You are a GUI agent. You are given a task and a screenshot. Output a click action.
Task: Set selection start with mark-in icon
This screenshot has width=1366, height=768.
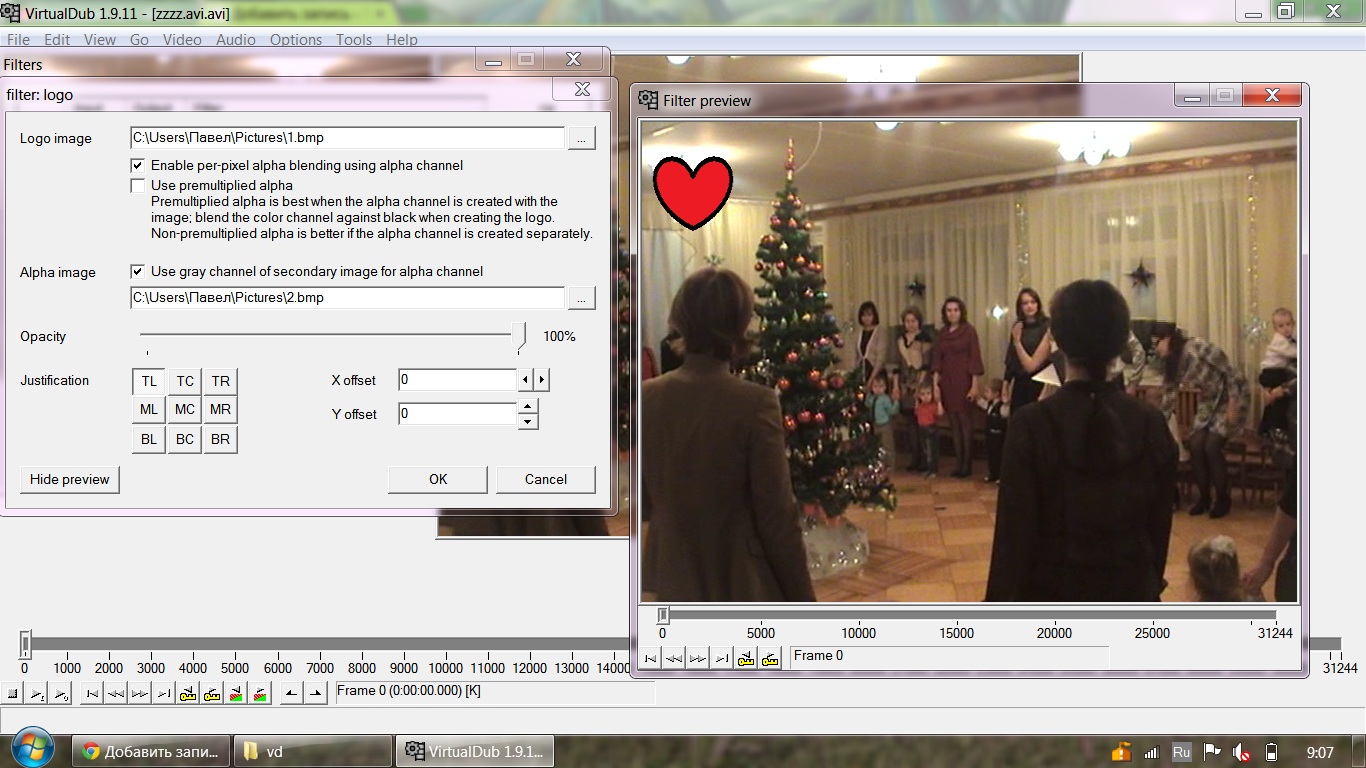(291, 693)
